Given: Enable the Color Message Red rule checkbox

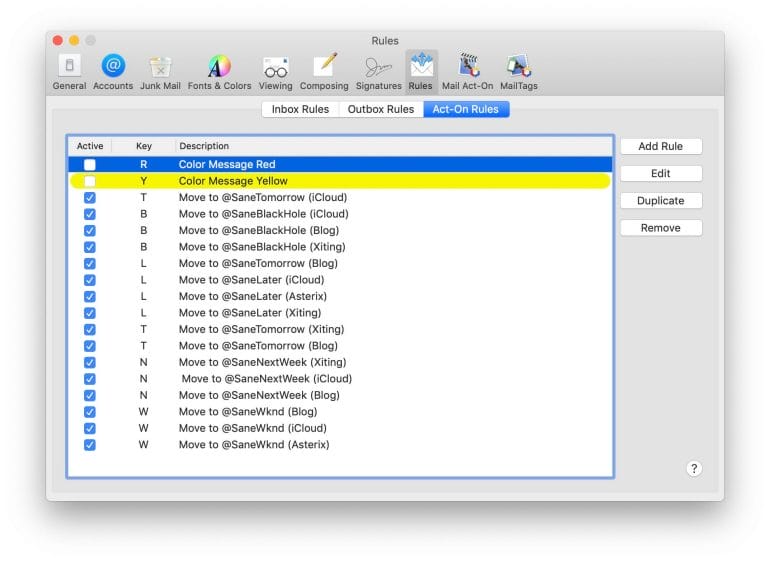Looking at the screenshot, I should (x=90, y=164).
